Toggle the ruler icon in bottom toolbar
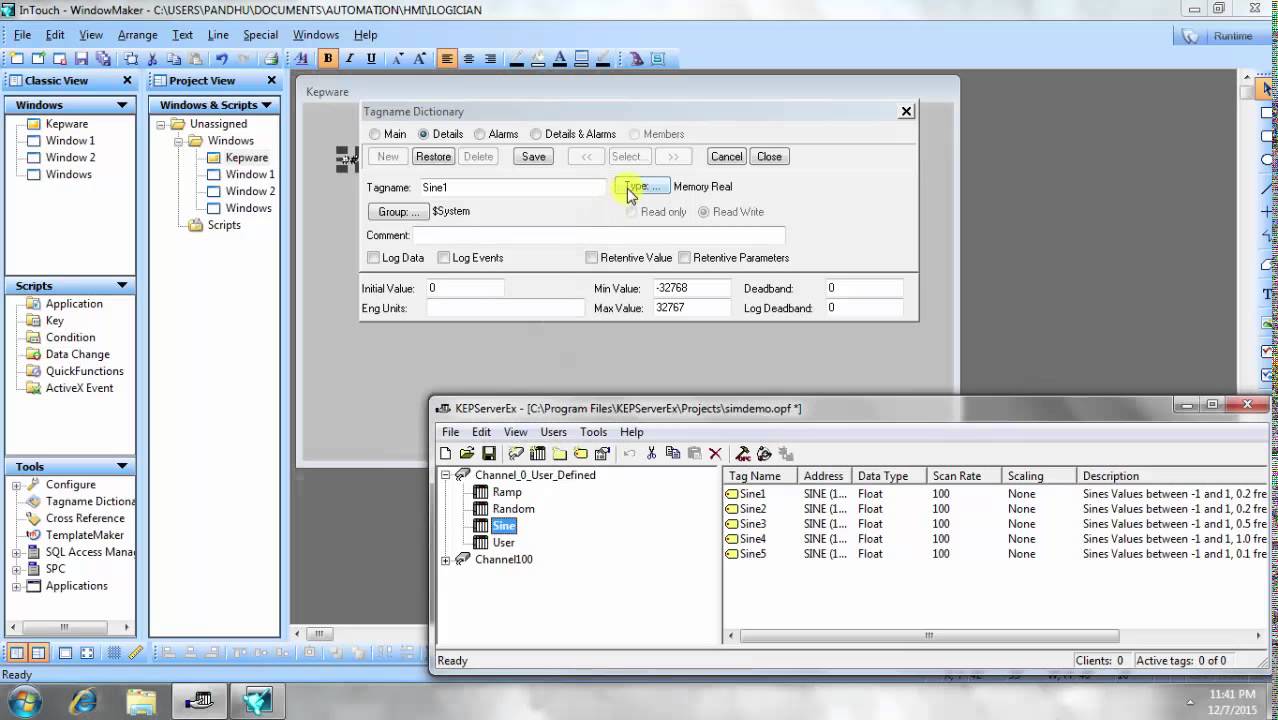The width and height of the screenshot is (1278, 720). [135, 653]
